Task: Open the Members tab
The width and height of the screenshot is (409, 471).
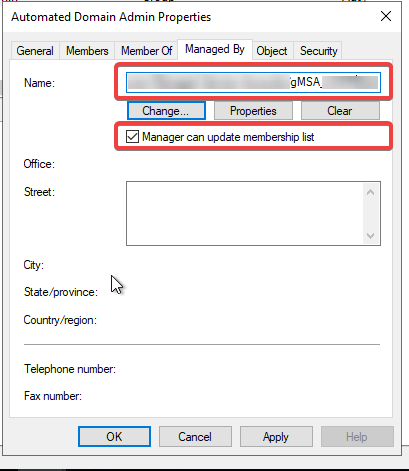Action: pos(87,51)
